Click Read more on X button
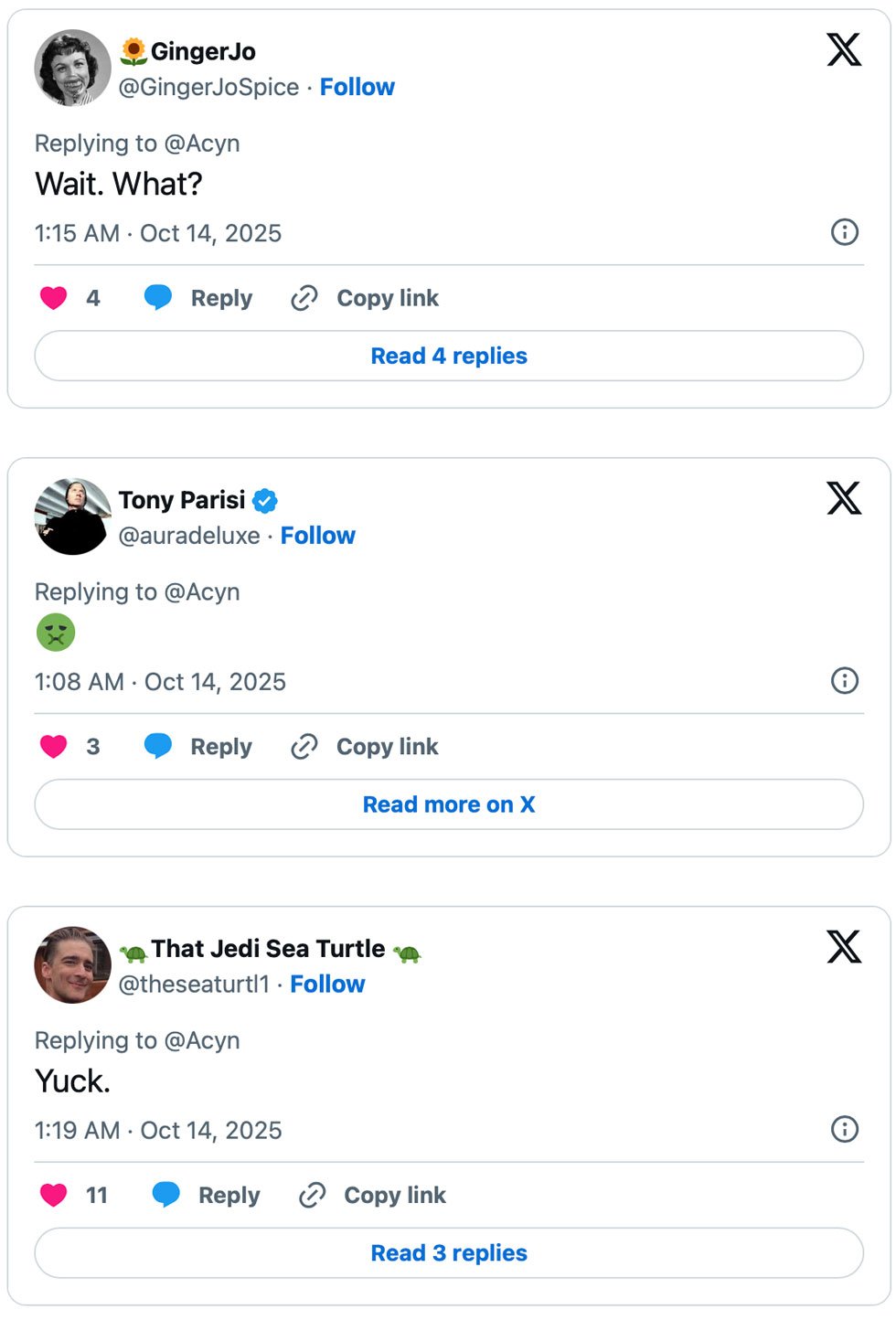Image resolution: width=896 pixels, height=1320 pixels. tap(449, 804)
